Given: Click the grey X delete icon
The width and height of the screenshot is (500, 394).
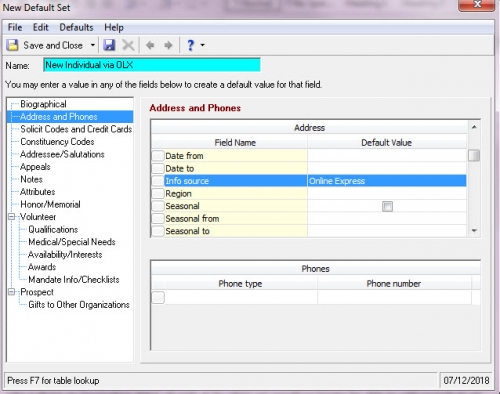Looking at the screenshot, I should click(x=128, y=45).
